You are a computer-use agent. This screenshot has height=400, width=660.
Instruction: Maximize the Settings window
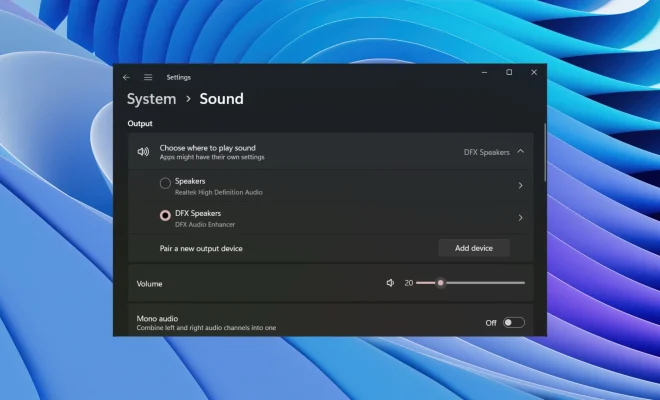click(509, 72)
